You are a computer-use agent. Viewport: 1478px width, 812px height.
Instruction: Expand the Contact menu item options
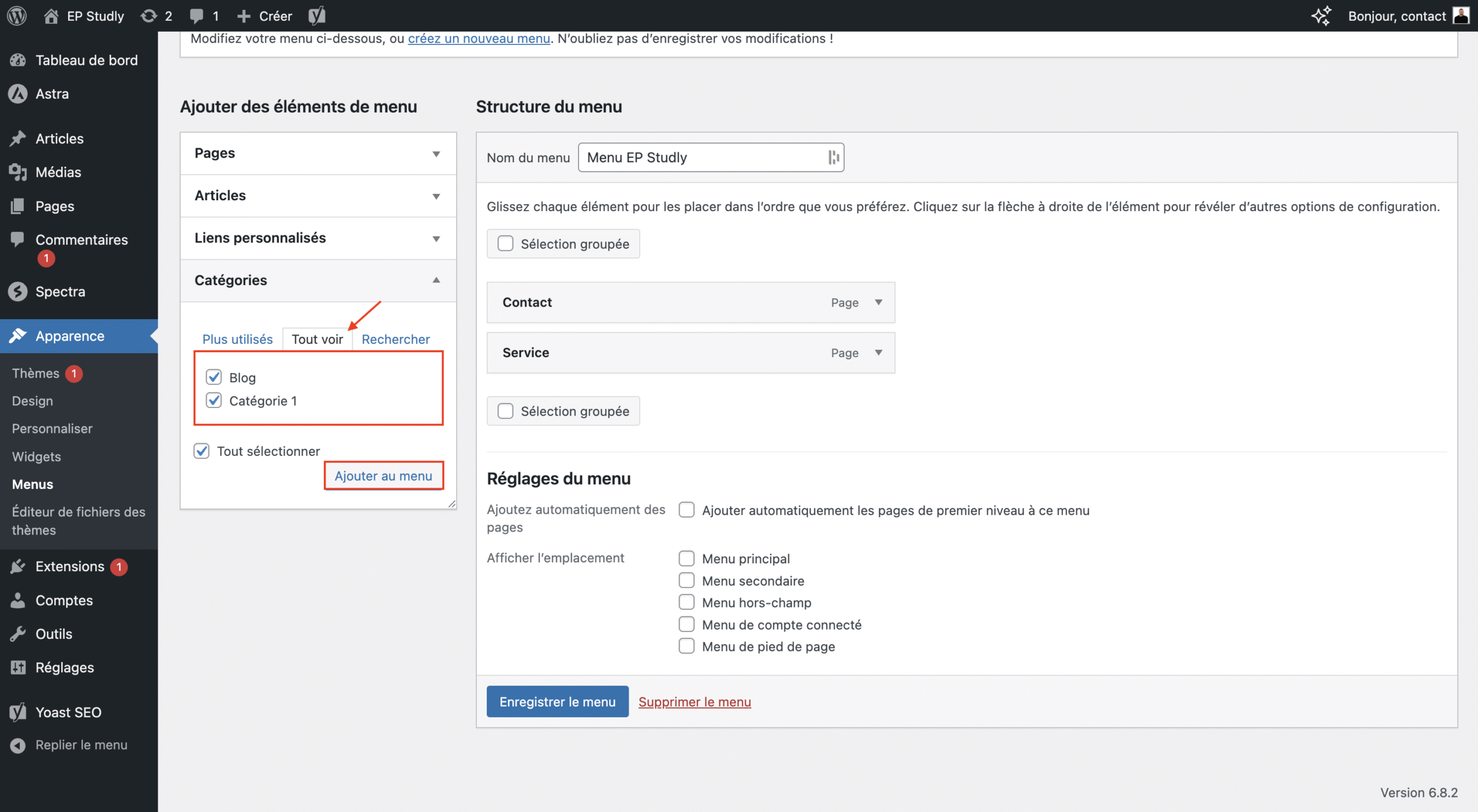coord(878,302)
